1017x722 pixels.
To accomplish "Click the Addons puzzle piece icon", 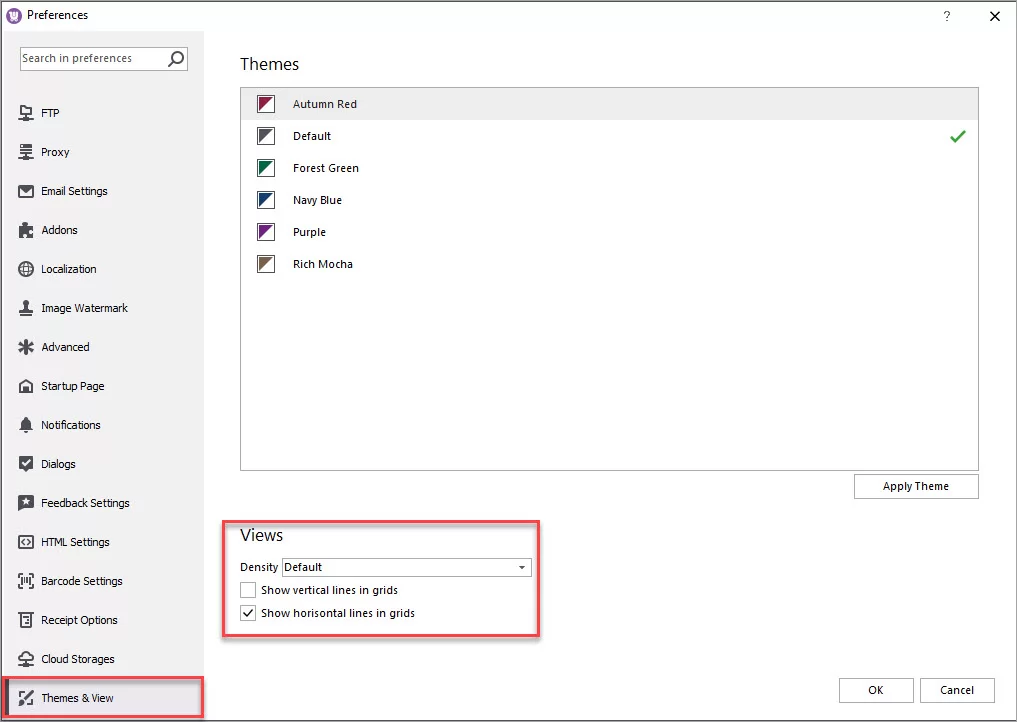I will pyautogui.click(x=26, y=230).
